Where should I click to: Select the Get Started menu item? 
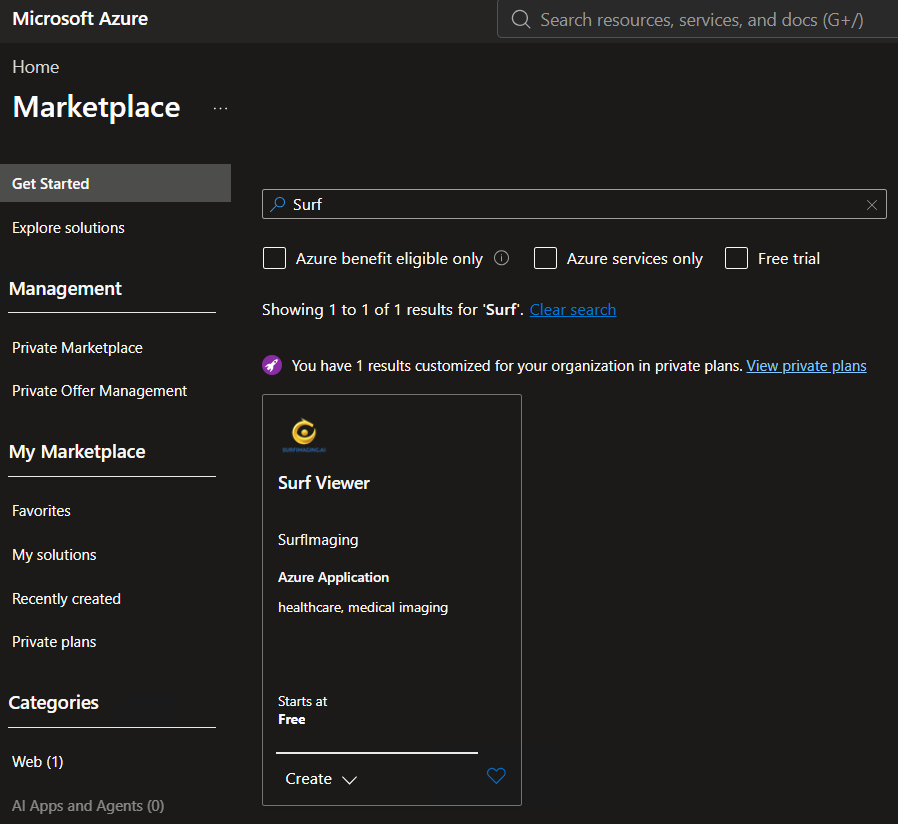(x=115, y=183)
